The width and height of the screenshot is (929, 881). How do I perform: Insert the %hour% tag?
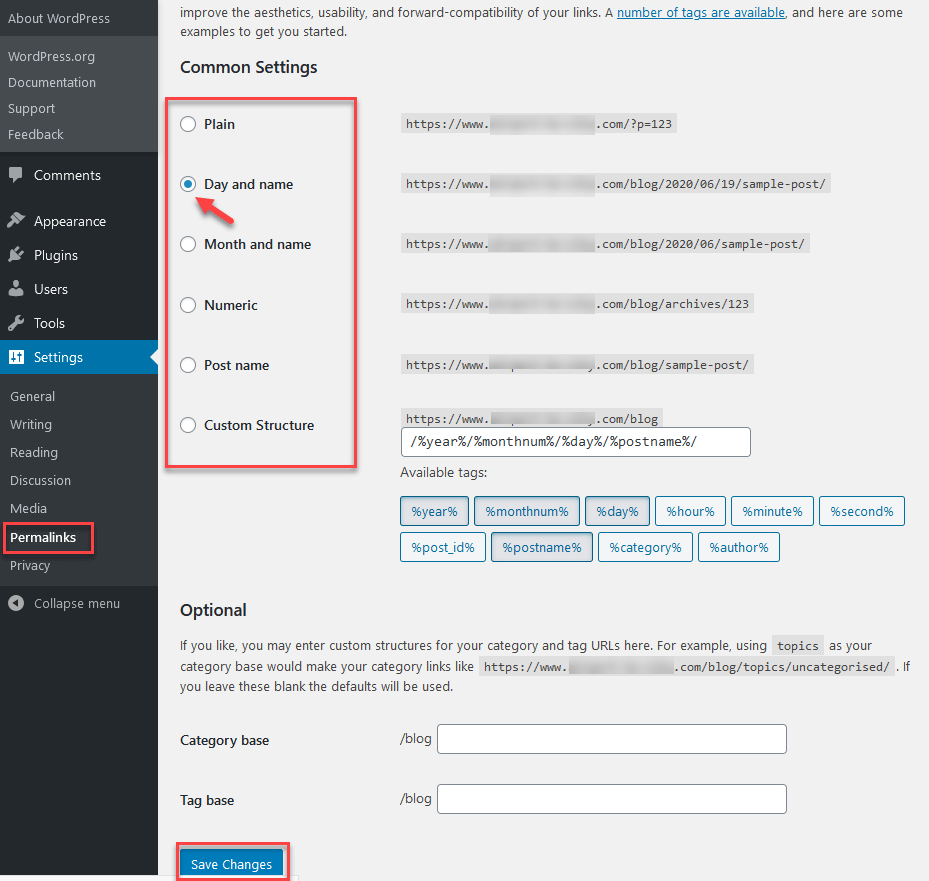[690, 511]
